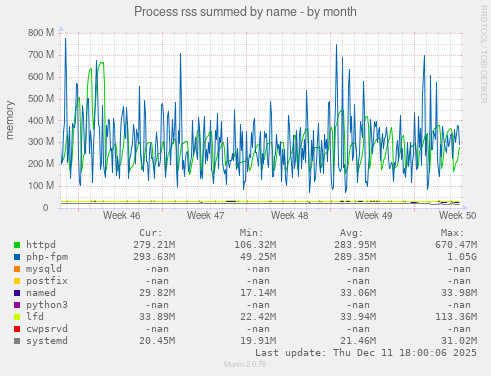
Task: Click the httpd green legend swatch
Action: [x=17, y=245]
